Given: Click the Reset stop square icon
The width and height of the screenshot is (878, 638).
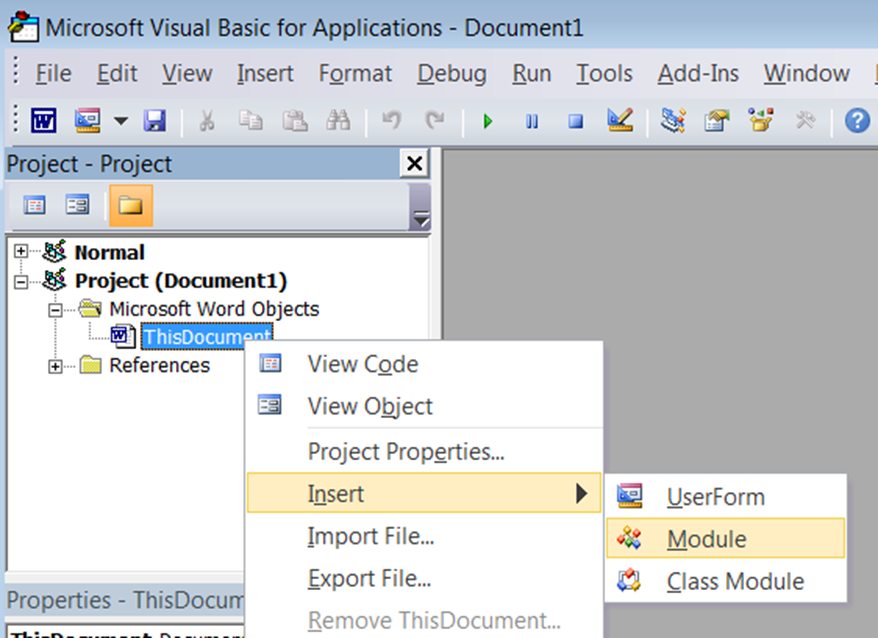Looking at the screenshot, I should [576, 121].
